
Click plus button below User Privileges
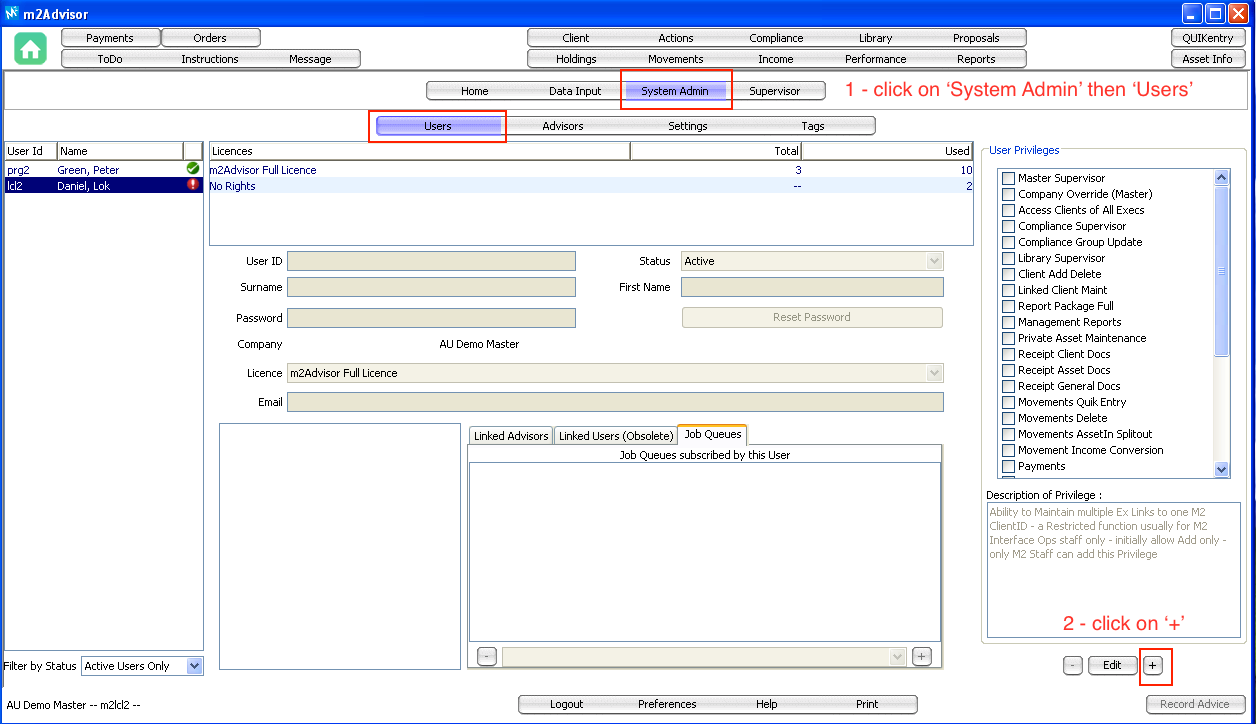(x=1152, y=666)
